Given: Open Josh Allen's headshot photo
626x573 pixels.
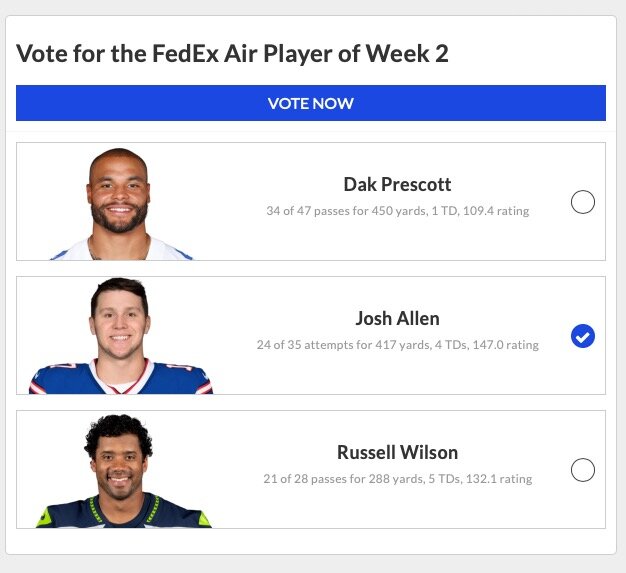Looking at the screenshot, I should tap(121, 336).
